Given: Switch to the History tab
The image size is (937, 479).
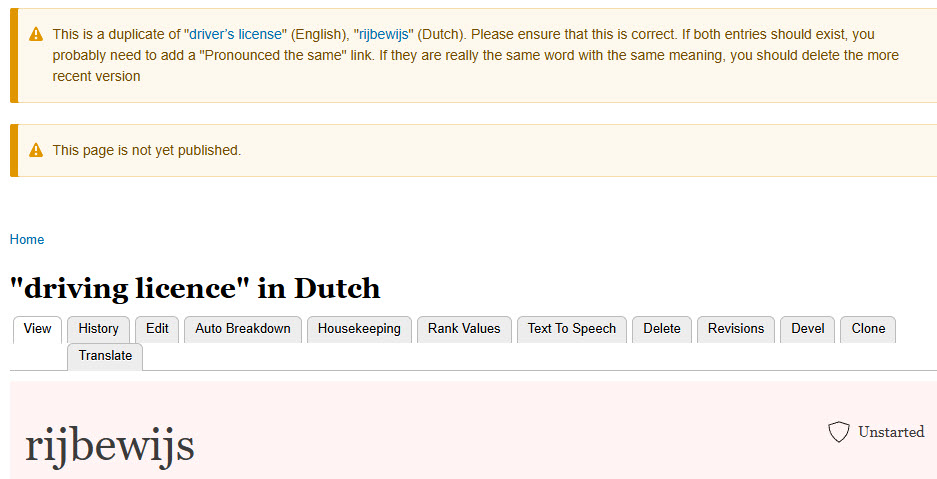Looking at the screenshot, I should [98, 329].
